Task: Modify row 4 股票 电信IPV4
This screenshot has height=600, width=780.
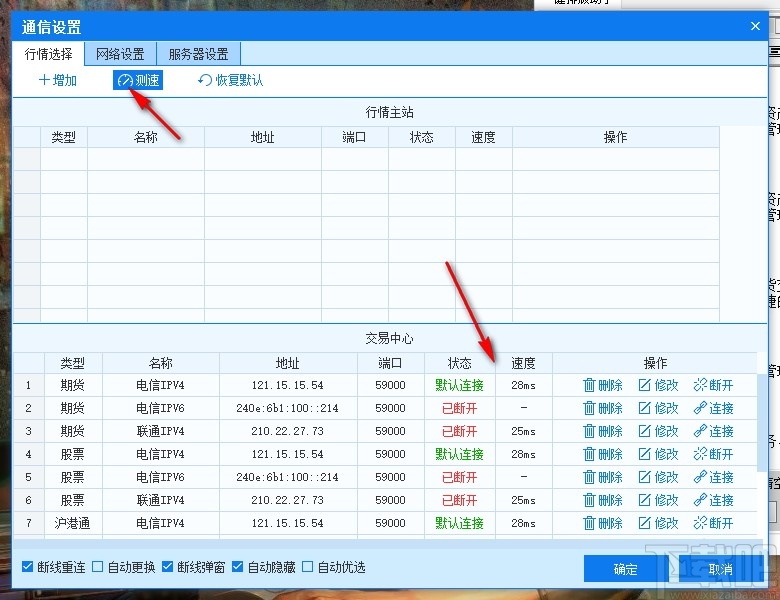Action: click(658, 454)
